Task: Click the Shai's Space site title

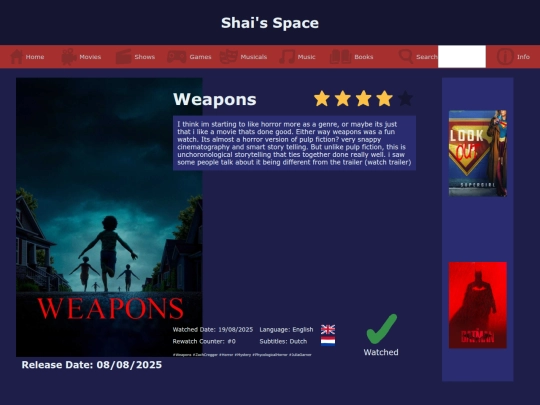Action: click(x=270, y=23)
